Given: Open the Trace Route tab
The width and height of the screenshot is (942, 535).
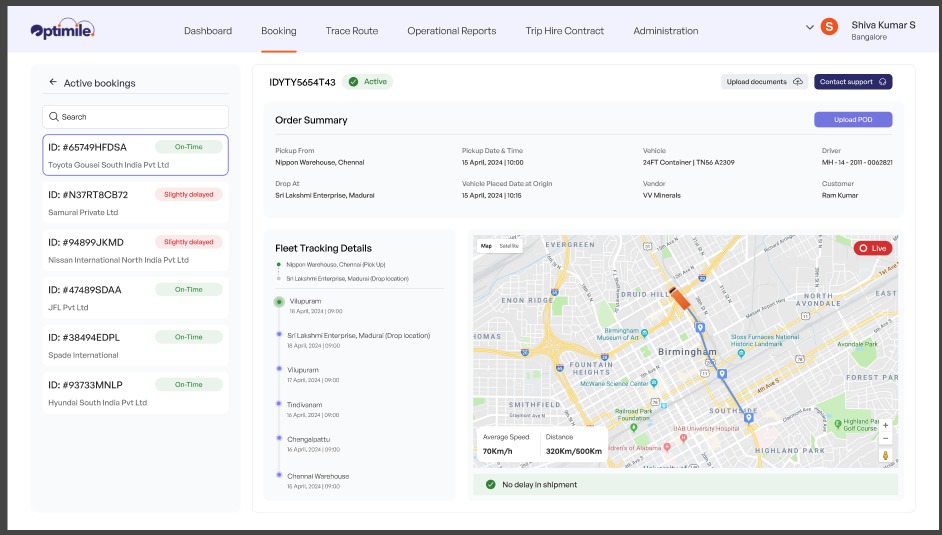Looking at the screenshot, I should click(x=352, y=31).
